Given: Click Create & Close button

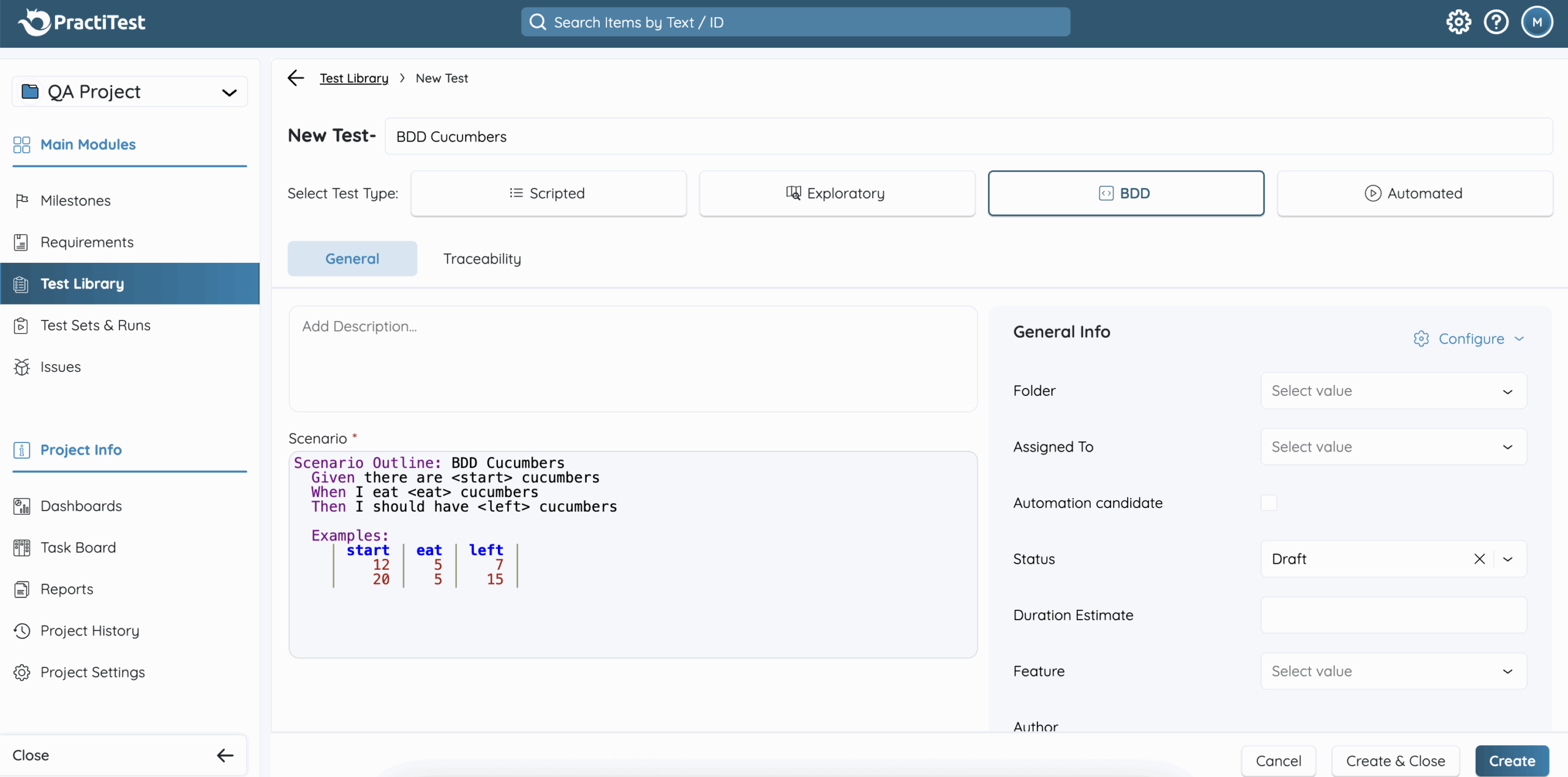Looking at the screenshot, I should pyautogui.click(x=1395, y=760).
